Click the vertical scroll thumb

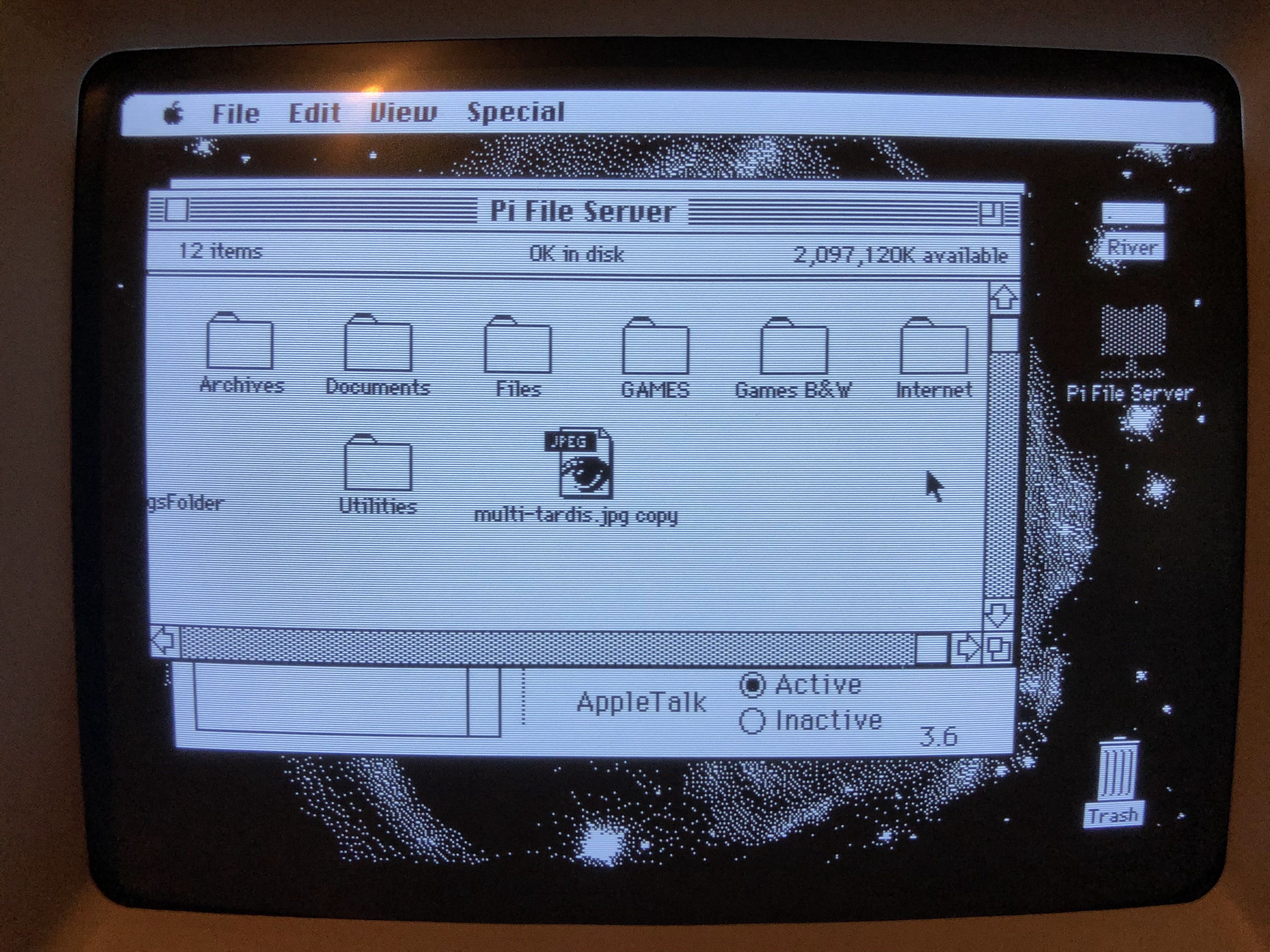pos(1004,335)
